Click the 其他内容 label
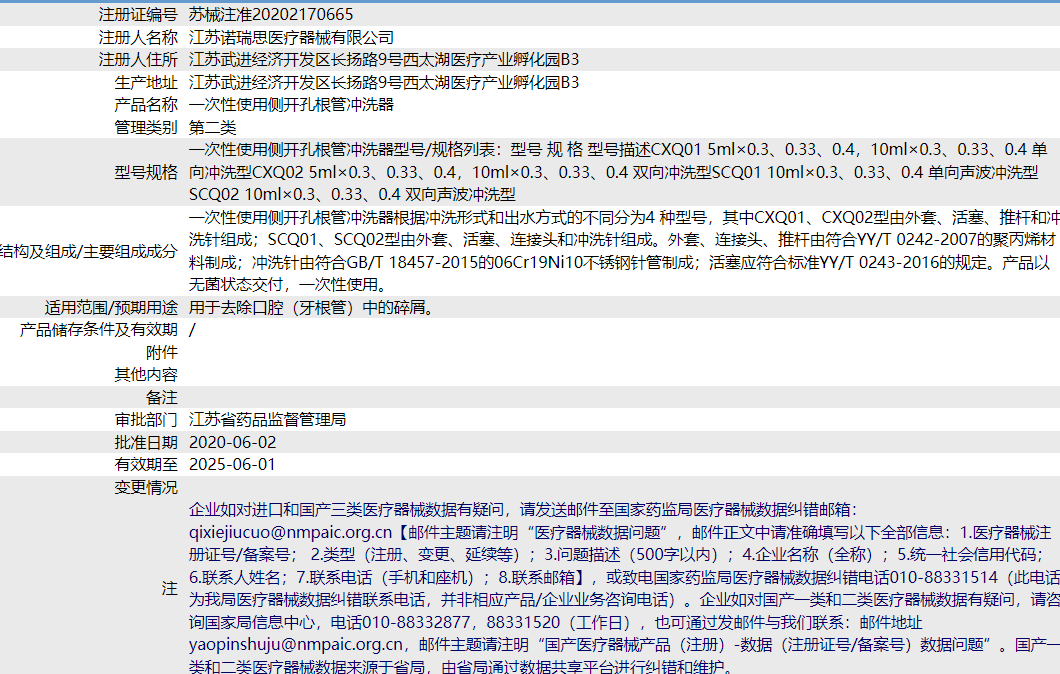This screenshot has width=1060, height=674. pos(146,375)
